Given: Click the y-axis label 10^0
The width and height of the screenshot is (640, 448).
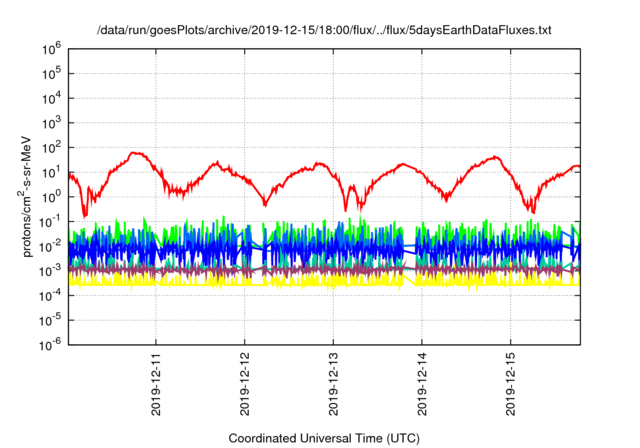Looking at the screenshot, I should pos(51,197).
